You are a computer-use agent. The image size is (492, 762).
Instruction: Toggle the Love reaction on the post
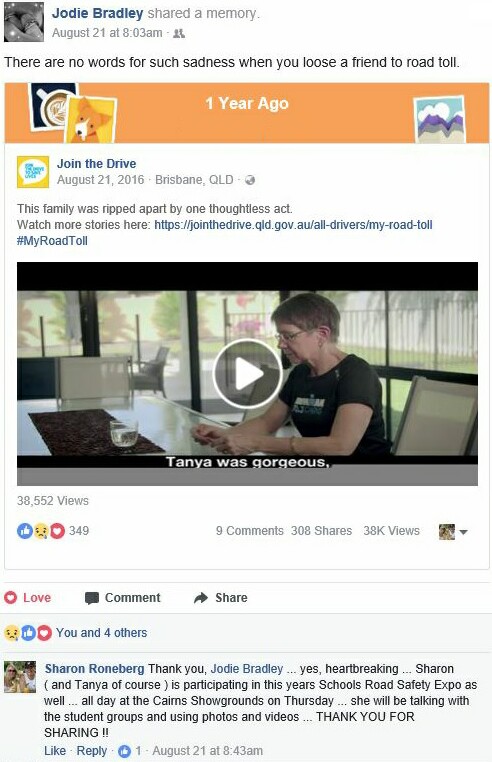pos(28,597)
